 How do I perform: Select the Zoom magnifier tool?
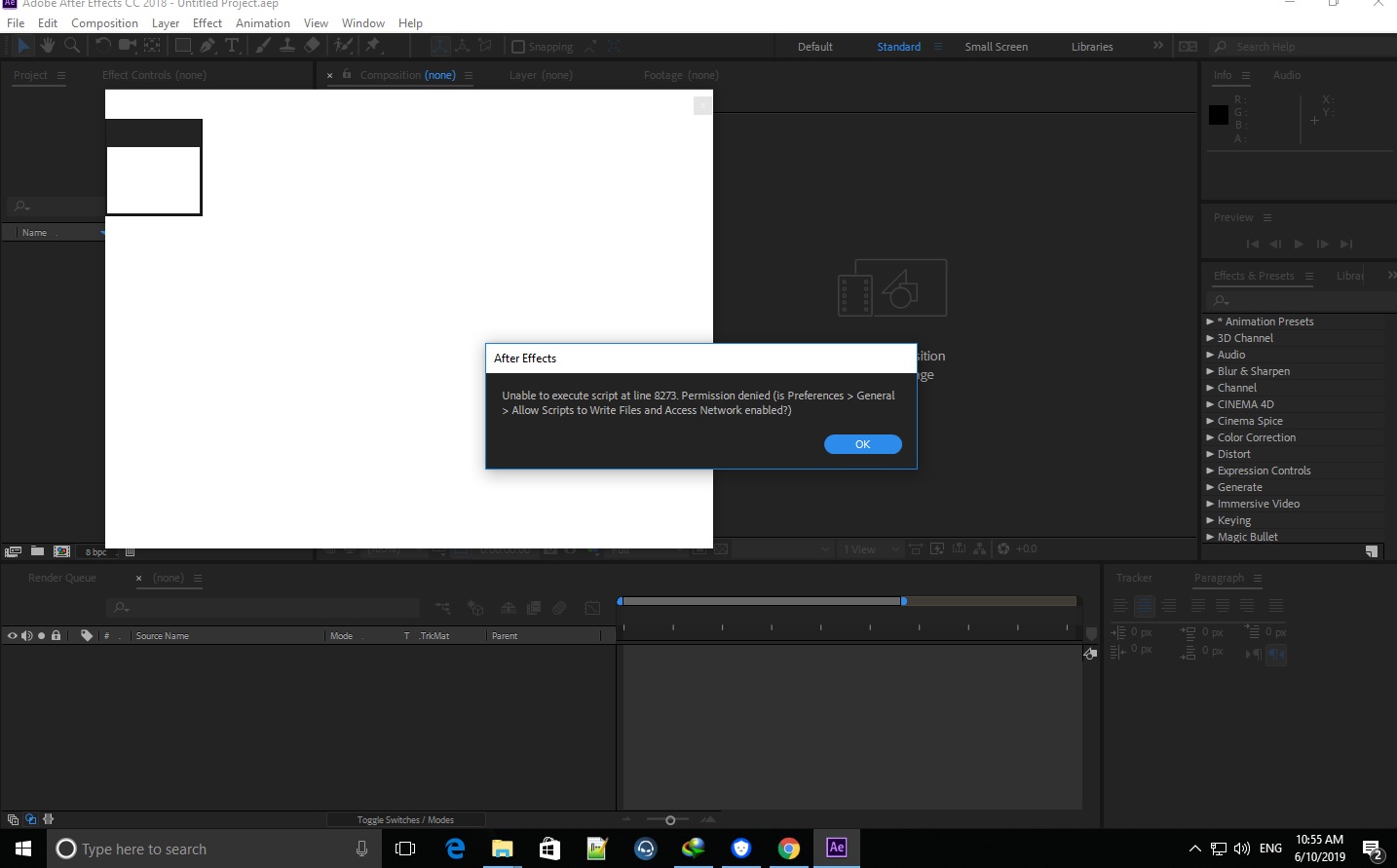pyautogui.click(x=72, y=45)
